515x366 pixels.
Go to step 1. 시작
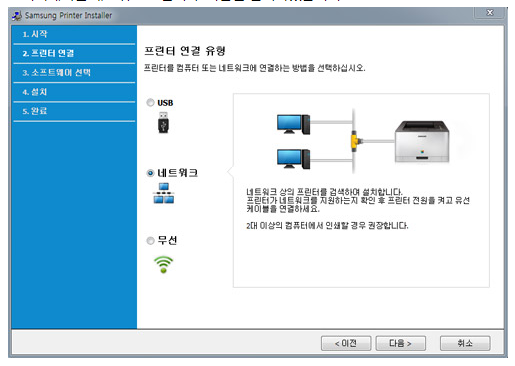(74, 34)
